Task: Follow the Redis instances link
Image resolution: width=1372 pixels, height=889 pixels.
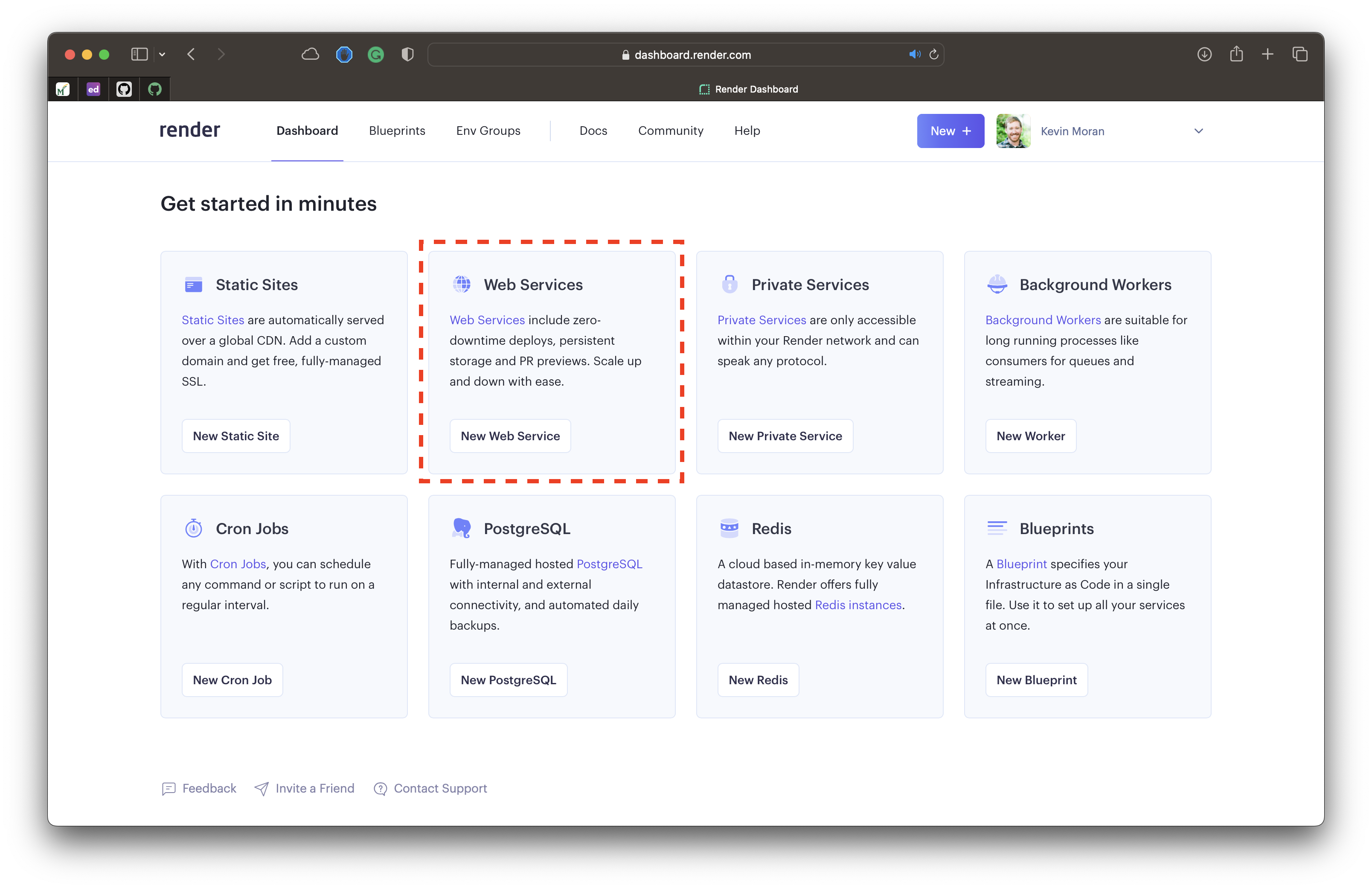Action: coord(858,605)
